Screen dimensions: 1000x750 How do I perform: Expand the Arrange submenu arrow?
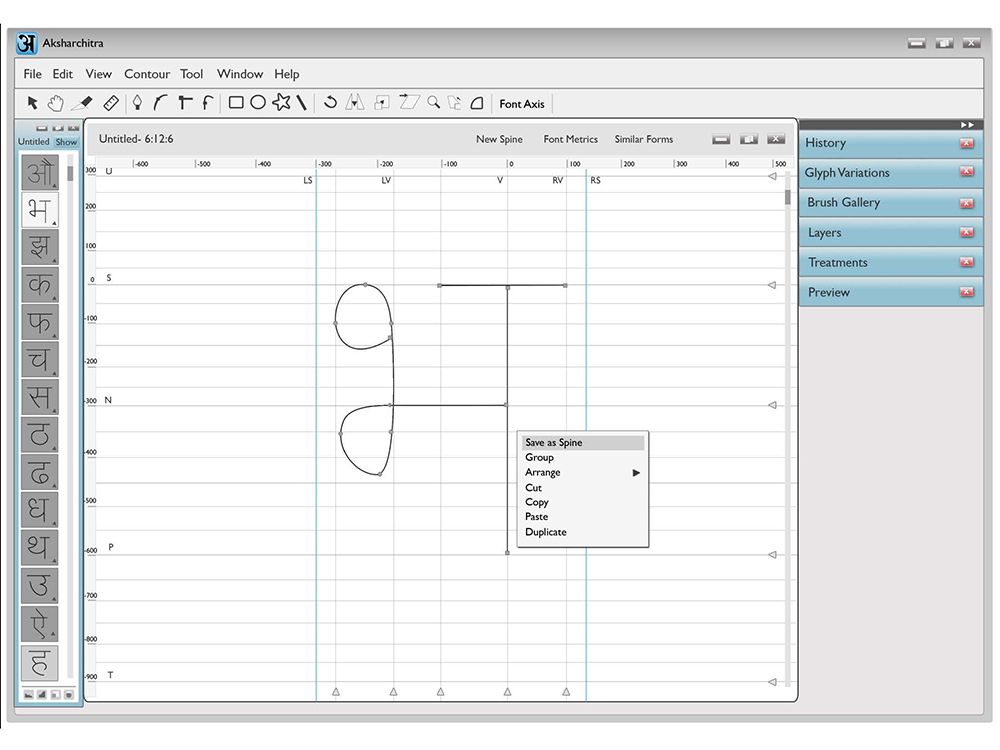point(636,473)
